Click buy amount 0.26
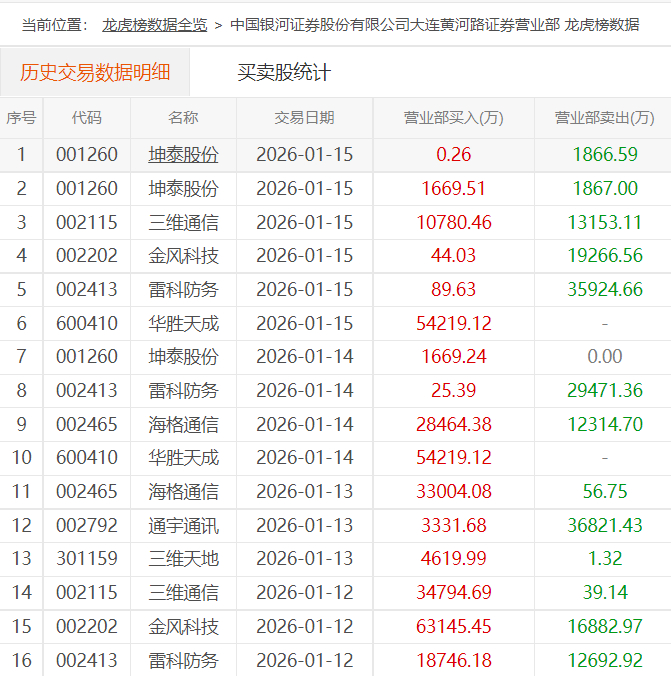The width and height of the screenshot is (671, 676). 454,155
